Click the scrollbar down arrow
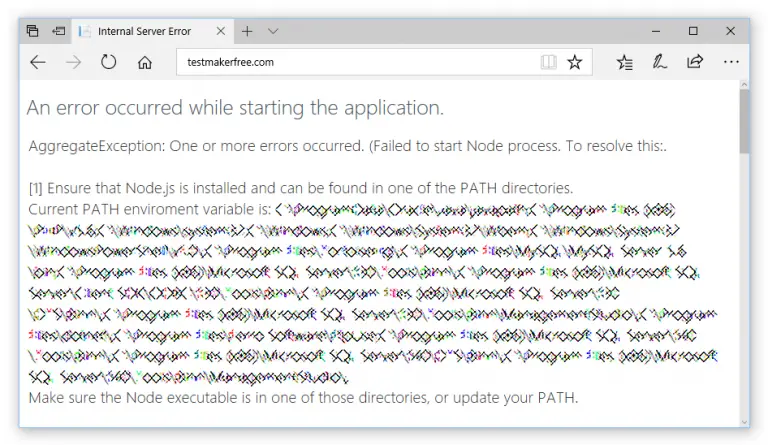Image resolution: width=768 pixels, height=445 pixels. tap(744, 419)
